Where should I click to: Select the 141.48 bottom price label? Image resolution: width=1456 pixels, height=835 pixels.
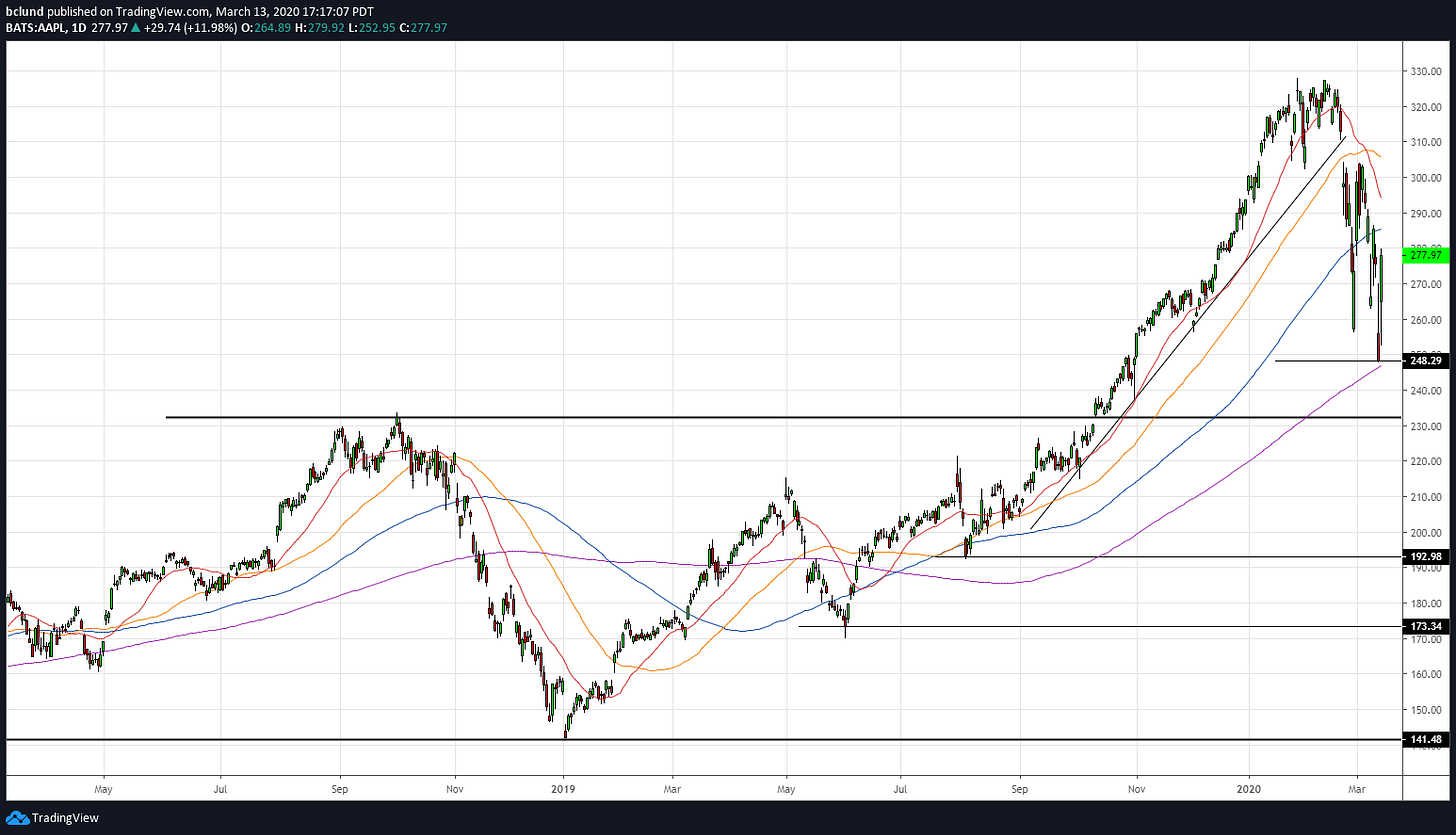pyautogui.click(x=1426, y=740)
